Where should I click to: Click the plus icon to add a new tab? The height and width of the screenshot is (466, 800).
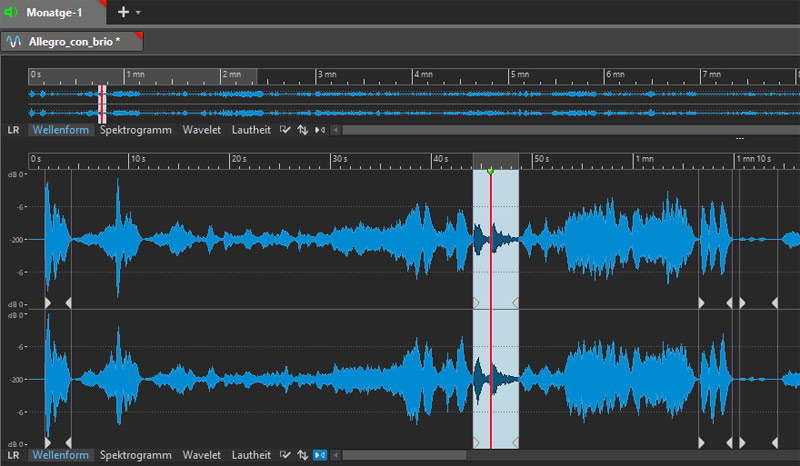click(x=123, y=12)
